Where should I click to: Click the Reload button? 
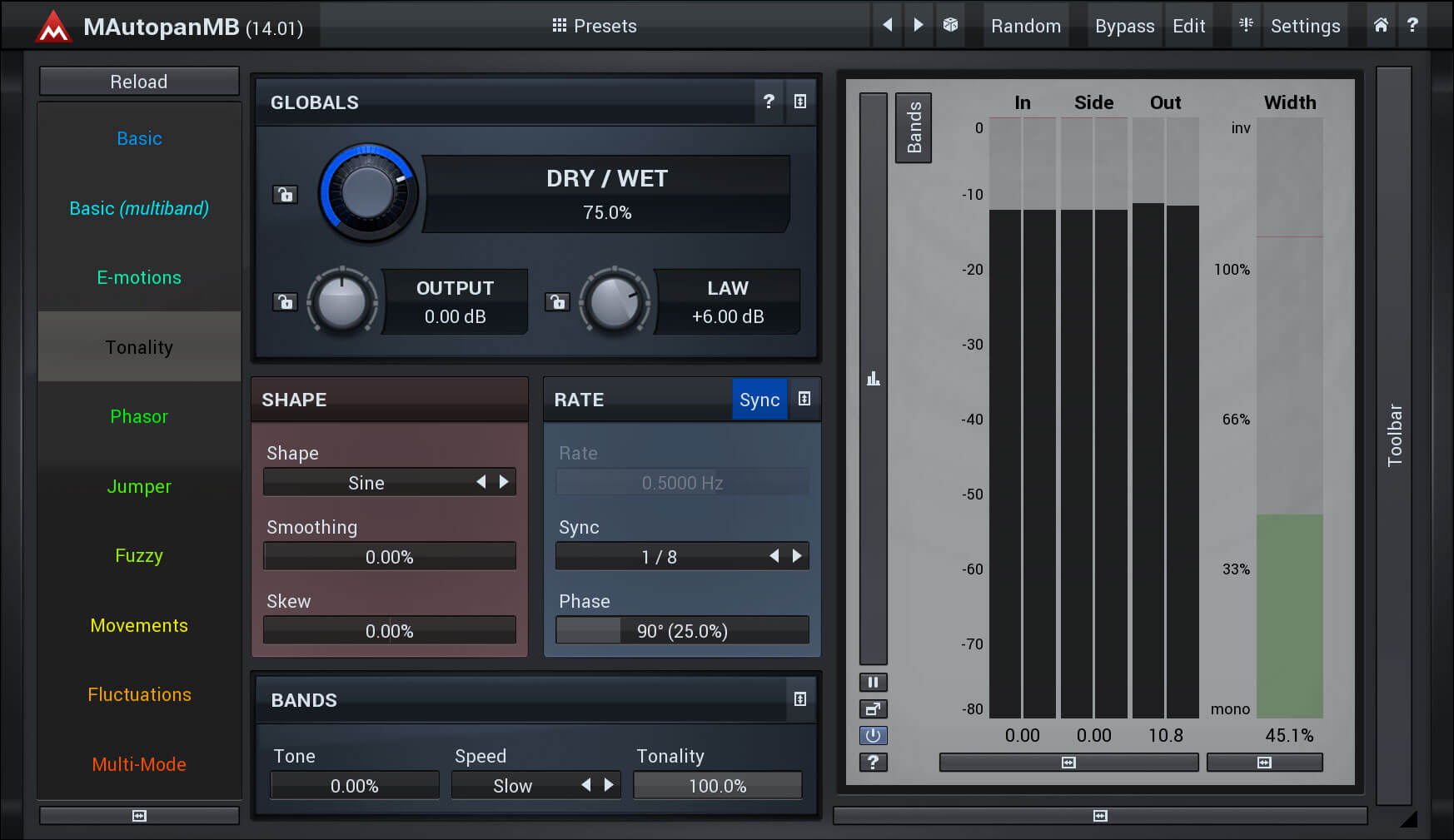(139, 82)
